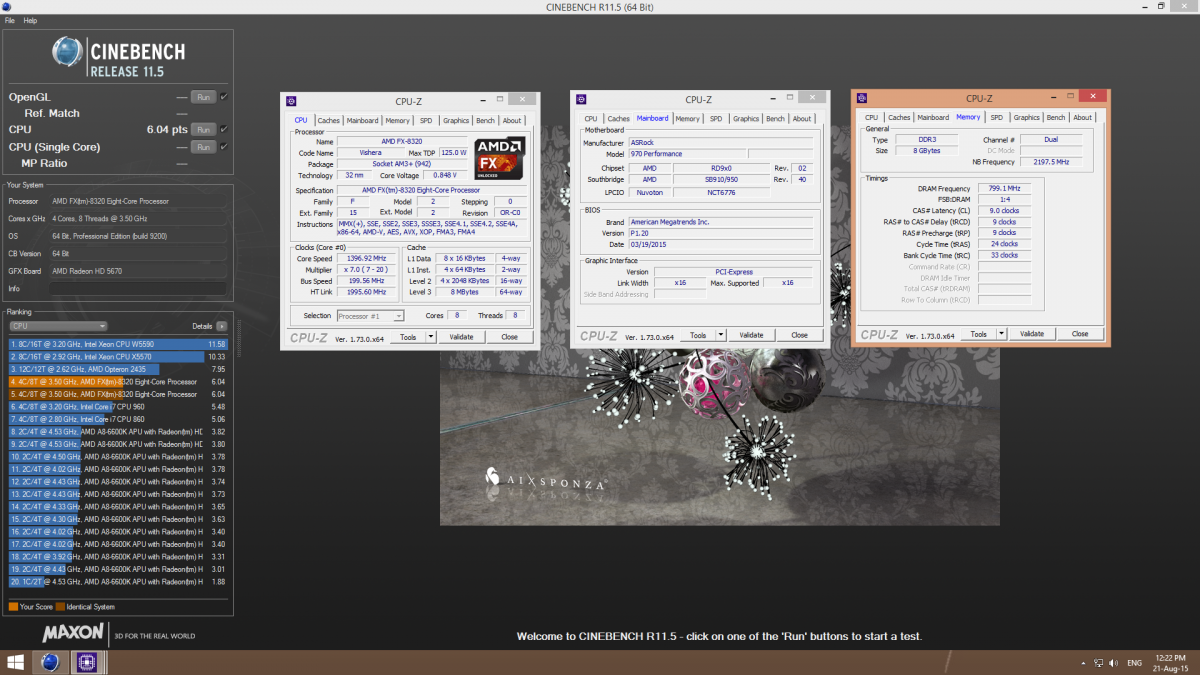Select ranking row Intel Xeon CPU X5570

pos(119,357)
